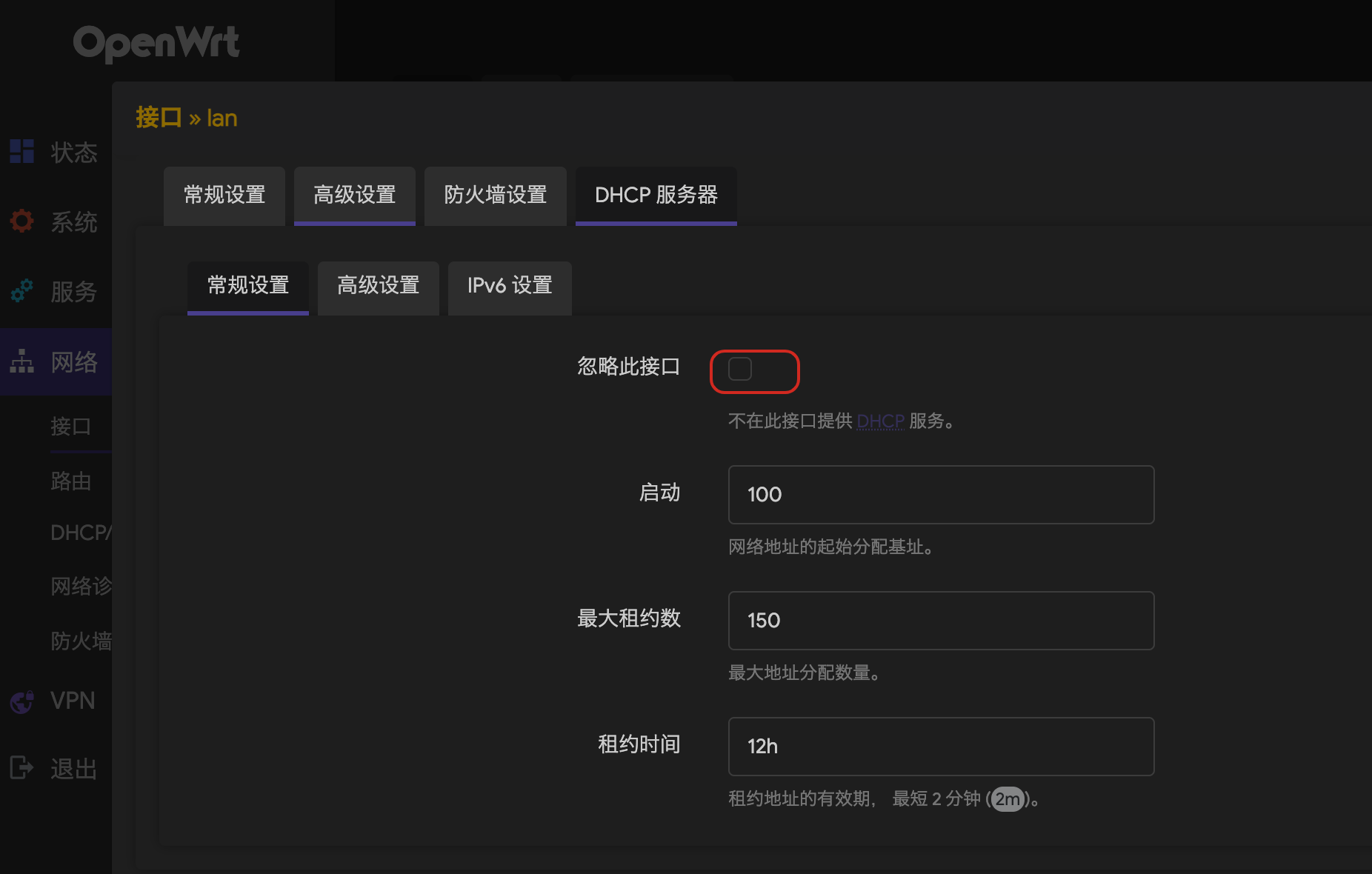Click the OpenWrt logo
The height and width of the screenshot is (874, 1372).
point(157,43)
